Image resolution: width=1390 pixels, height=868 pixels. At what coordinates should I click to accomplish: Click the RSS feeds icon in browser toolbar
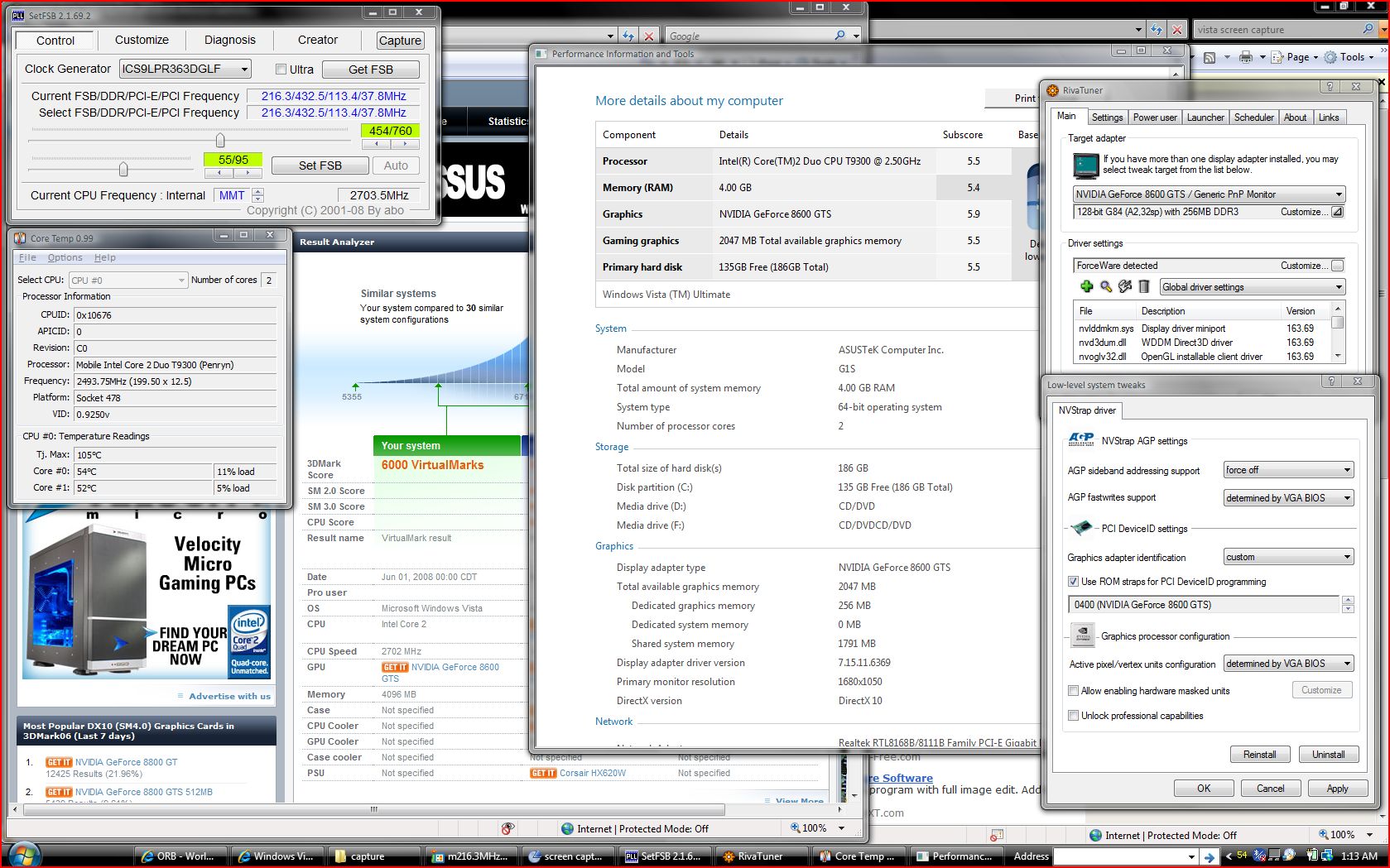[x=1210, y=57]
